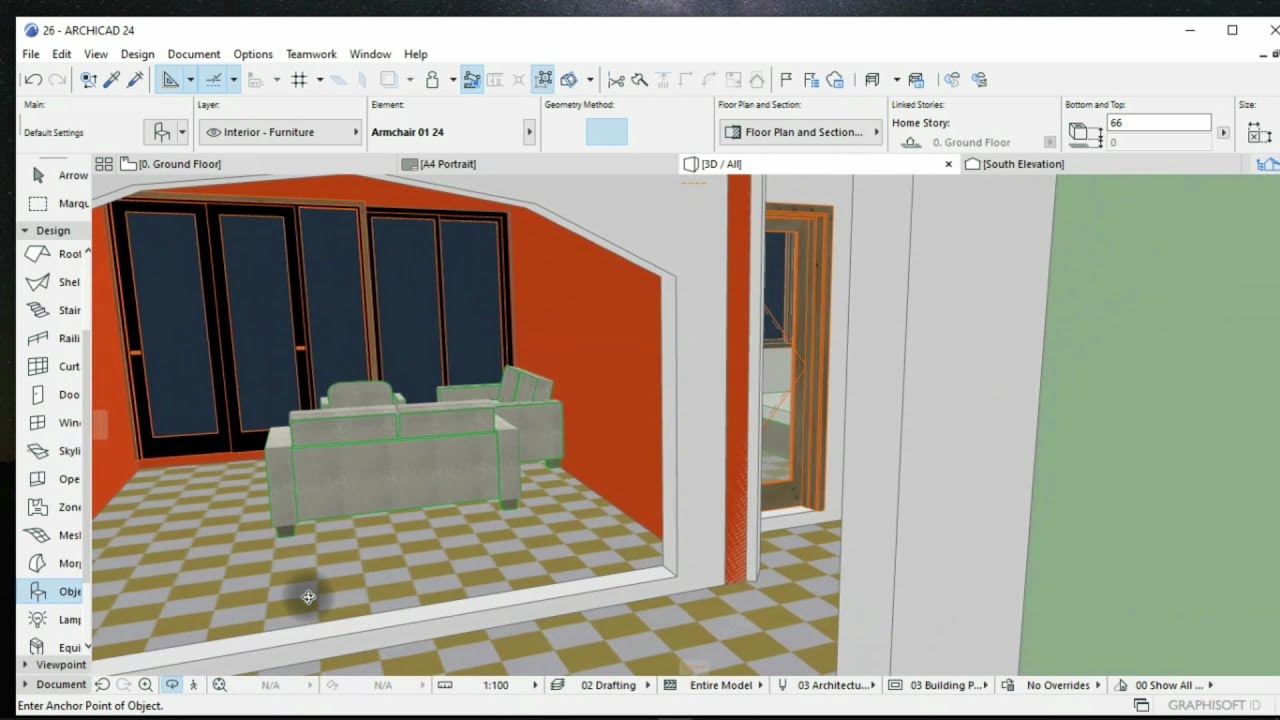Image resolution: width=1280 pixels, height=720 pixels.
Task: Open the Options menu
Action: tap(253, 54)
